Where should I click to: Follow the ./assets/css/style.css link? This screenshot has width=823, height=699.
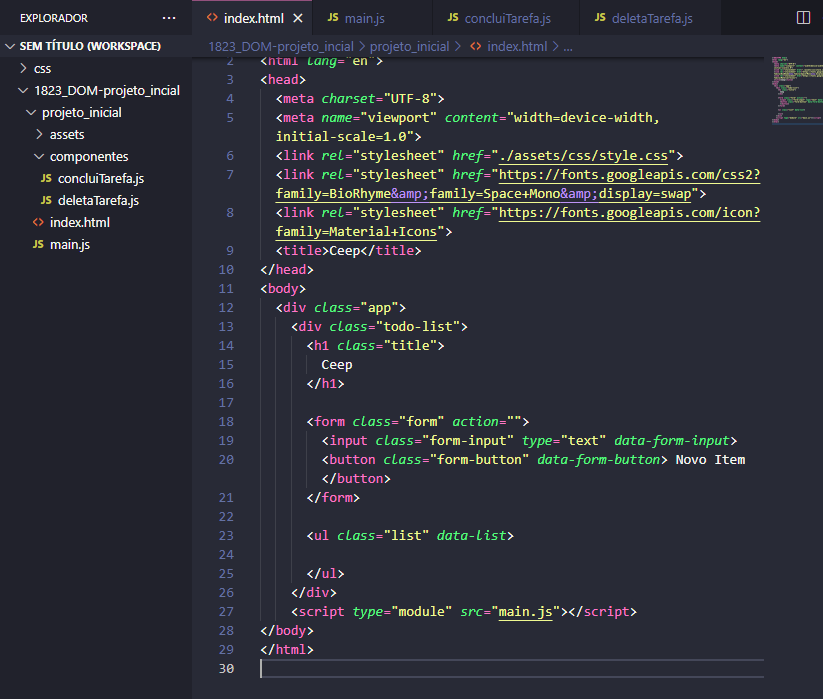click(583, 156)
